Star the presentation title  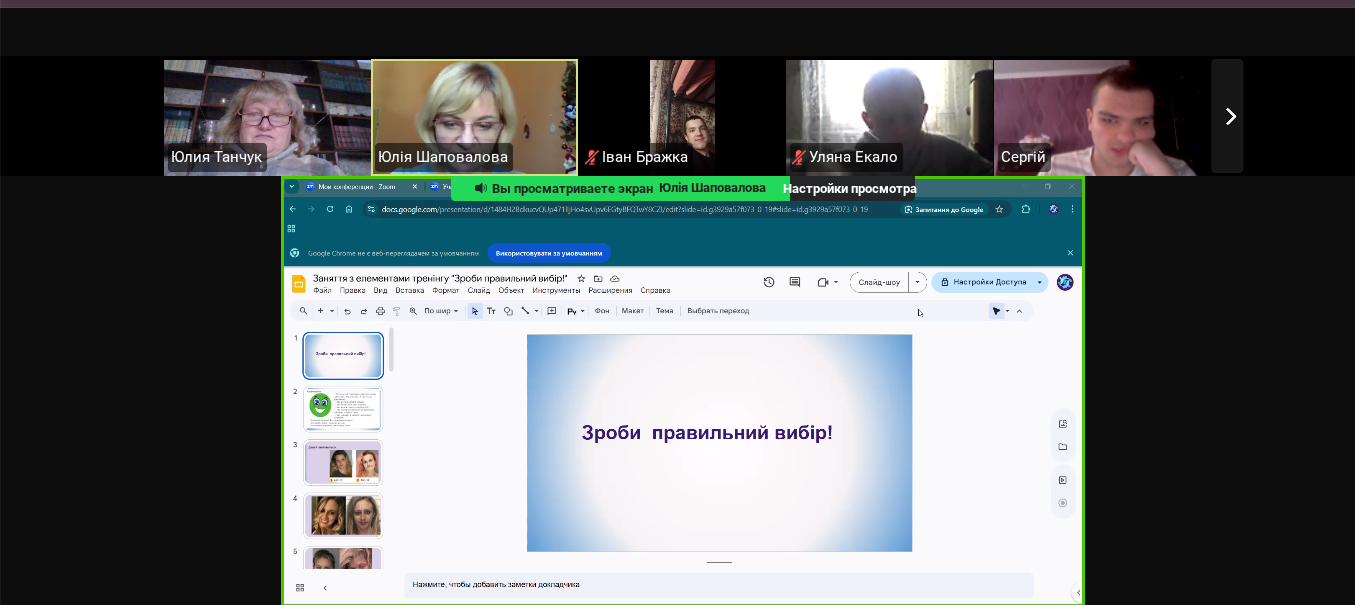(581, 278)
